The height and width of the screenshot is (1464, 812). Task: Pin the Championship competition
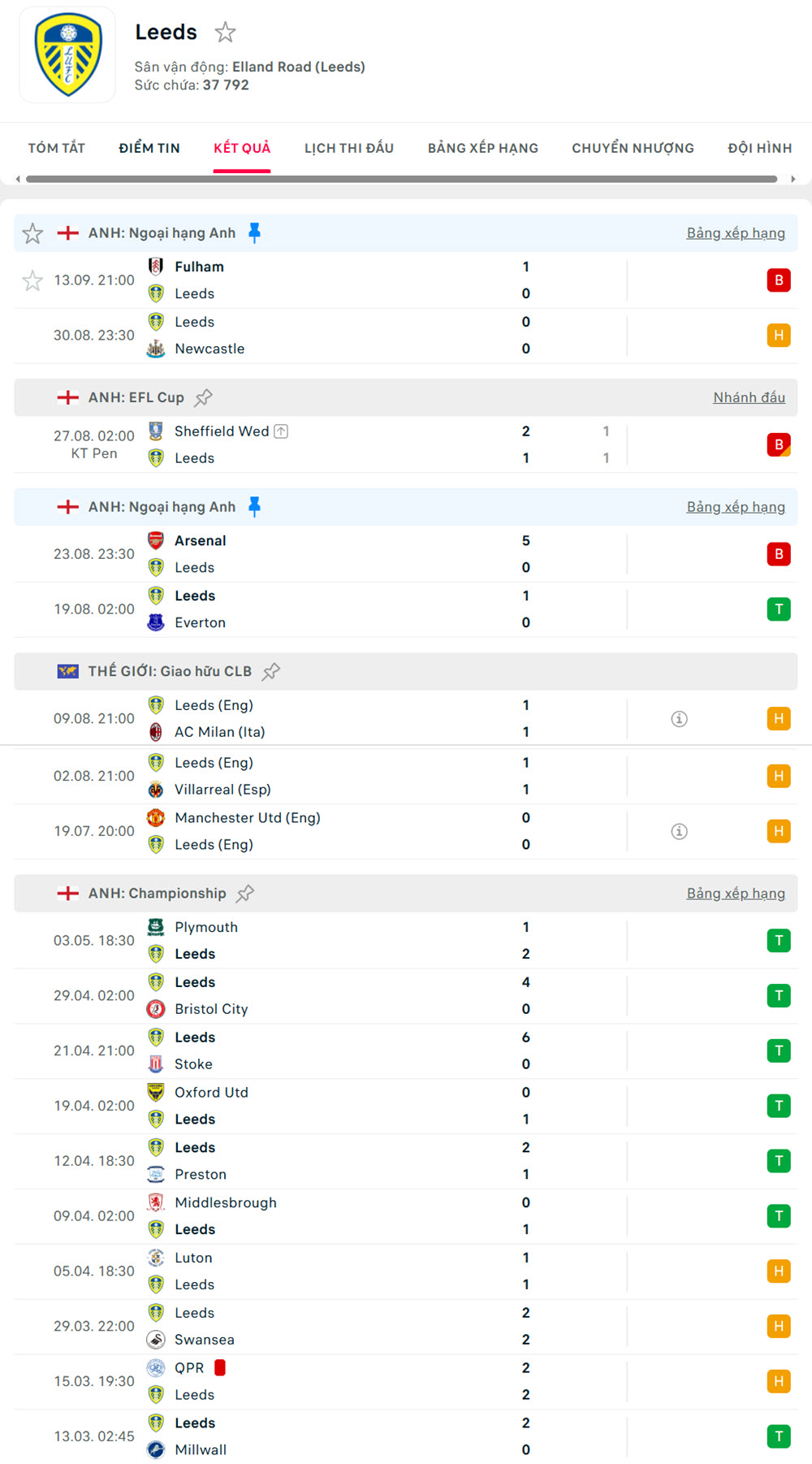(245, 894)
